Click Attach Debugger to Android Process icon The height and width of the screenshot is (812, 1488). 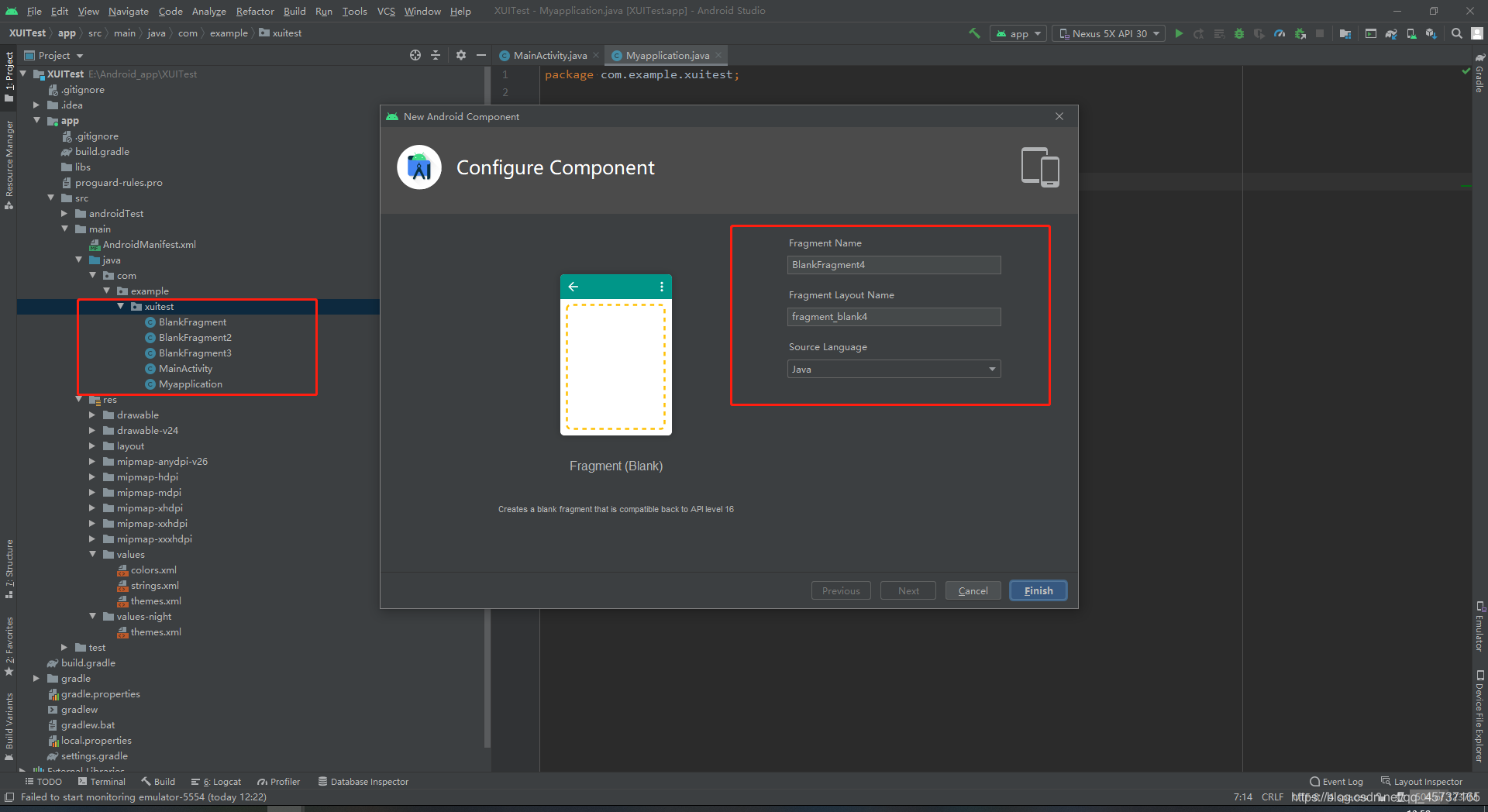coord(1300,33)
